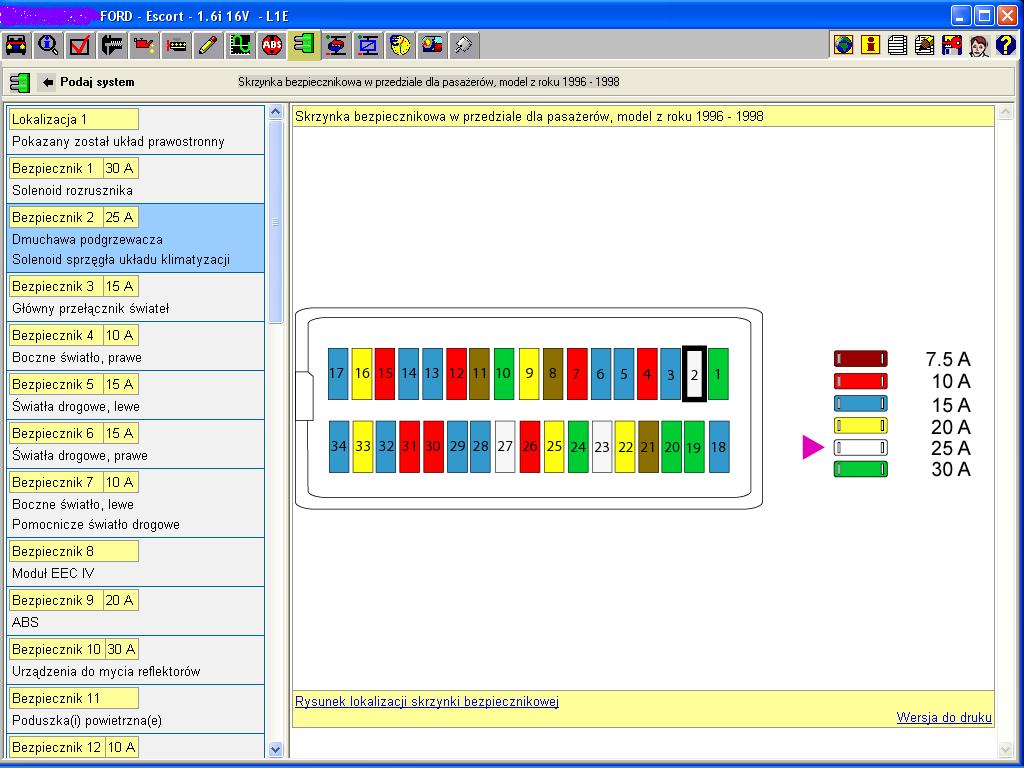Click the red oil can icon
This screenshot has width=1024, height=768.
144,45
